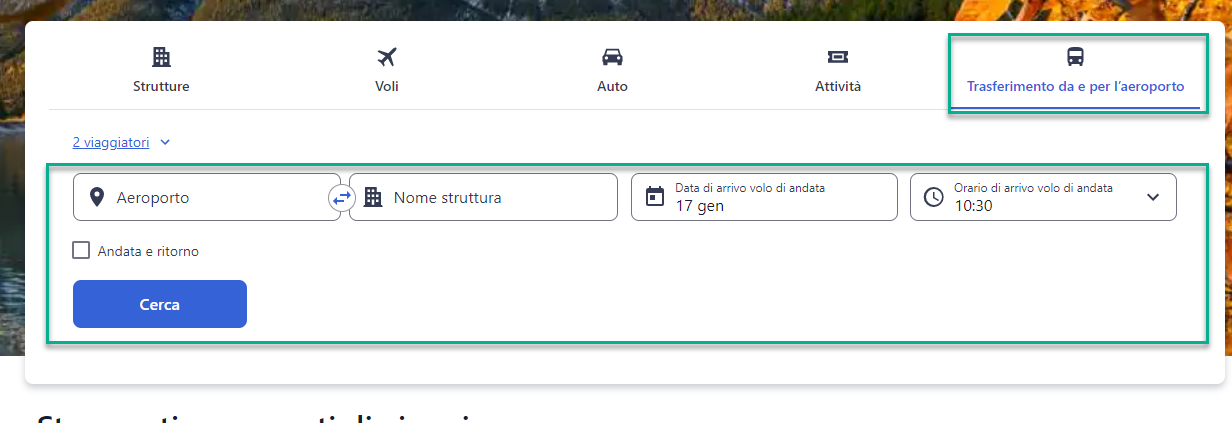Open the 2 viaggiatori link
The image size is (1232, 423).
pyautogui.click(x=111, y=143)
